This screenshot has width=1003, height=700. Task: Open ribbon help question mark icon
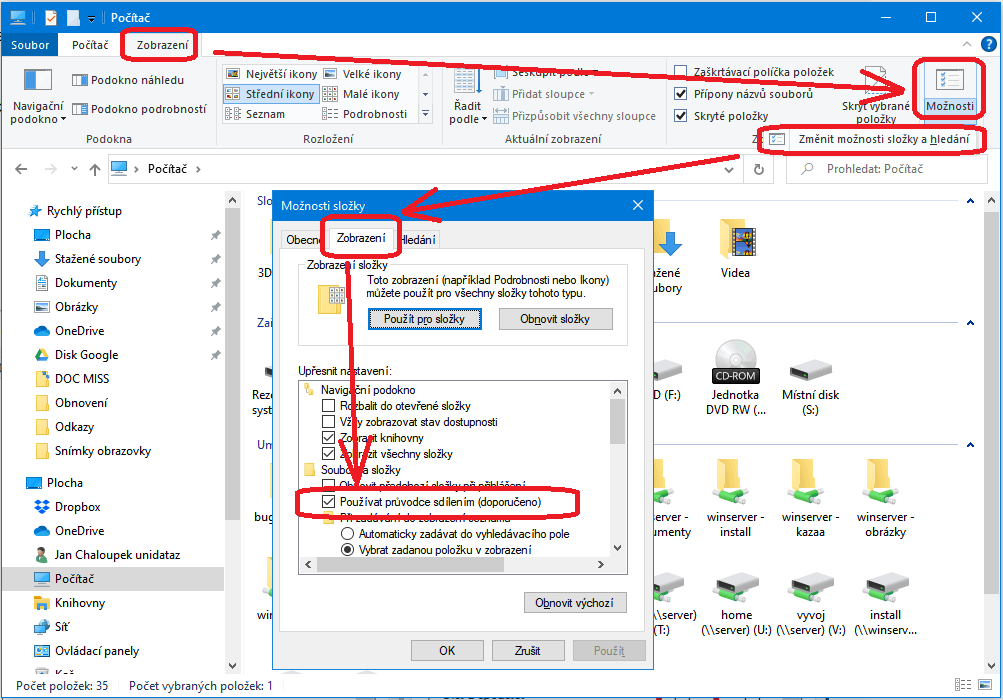[x=988, y=44]
